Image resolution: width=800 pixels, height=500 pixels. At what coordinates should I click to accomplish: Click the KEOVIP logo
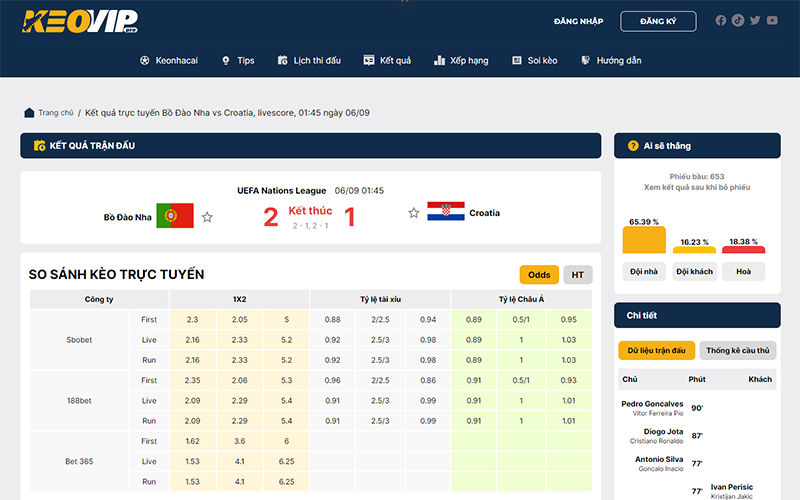point(80,21)
